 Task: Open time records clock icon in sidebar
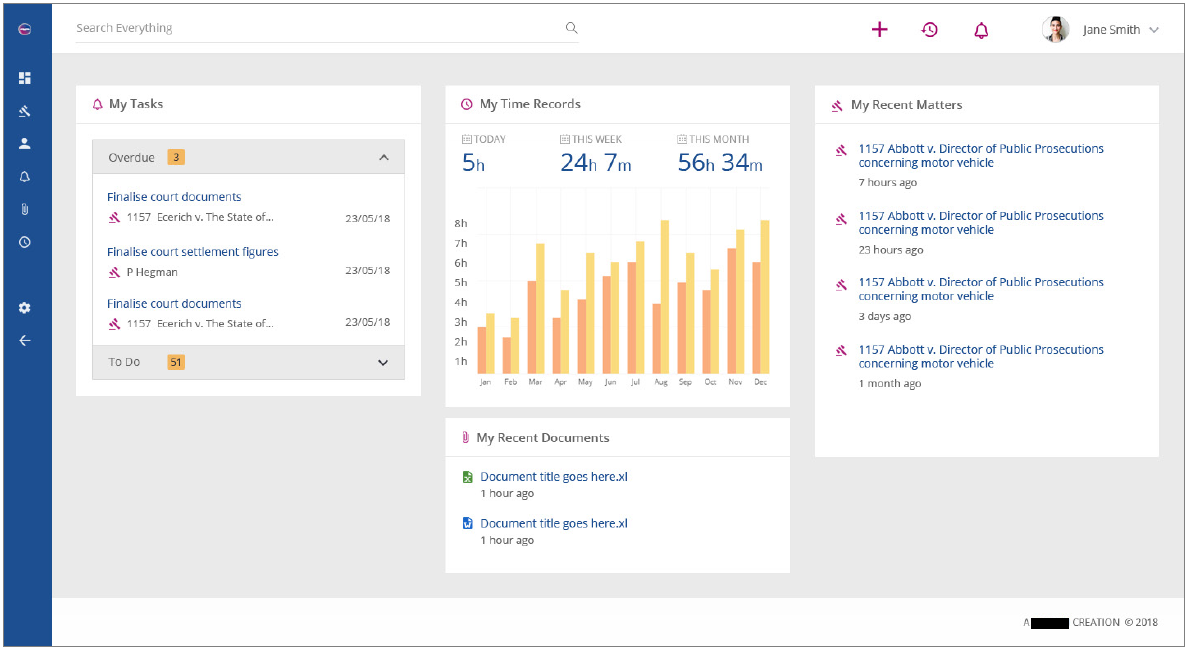coord(25,242)
